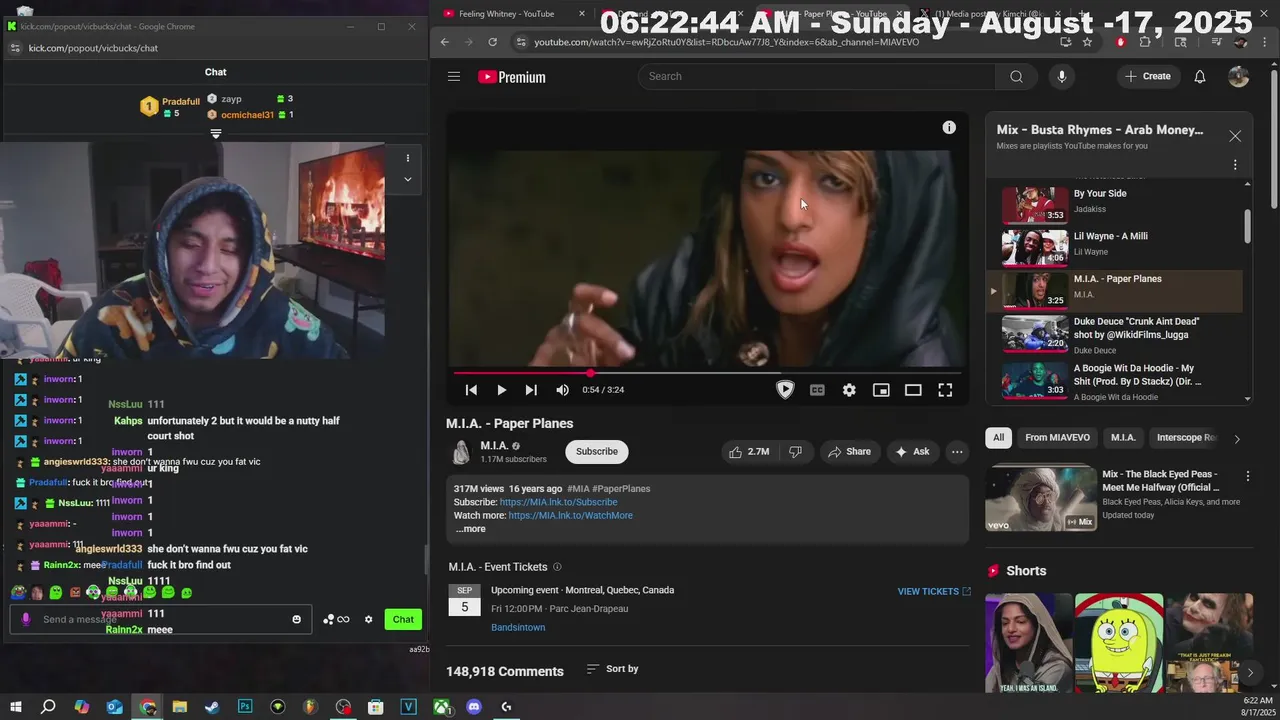The width and height of the screenshot is (1280, 720).
Task: Open YouTube notifications bell
Action: tap(1200, 77)
